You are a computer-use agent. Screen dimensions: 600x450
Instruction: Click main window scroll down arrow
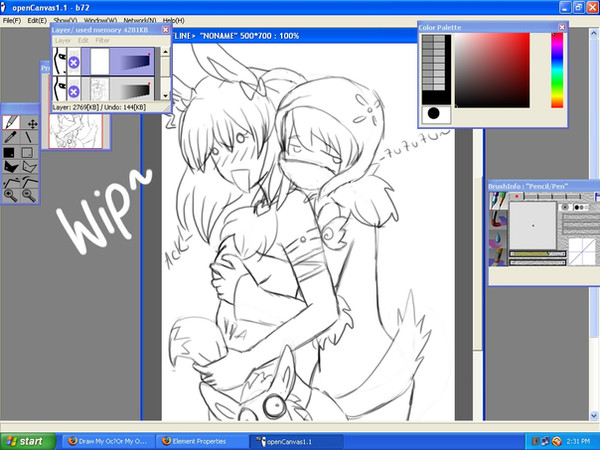(593, 415)
